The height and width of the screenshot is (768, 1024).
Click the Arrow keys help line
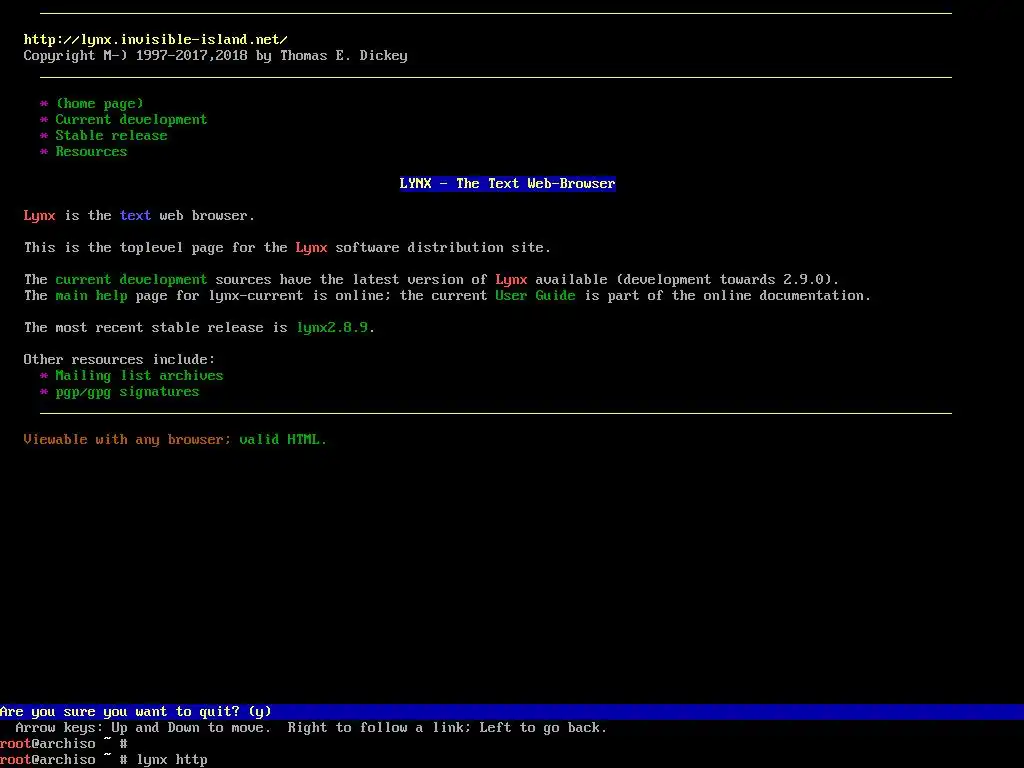pyautogui.click(x=311, y=728)
